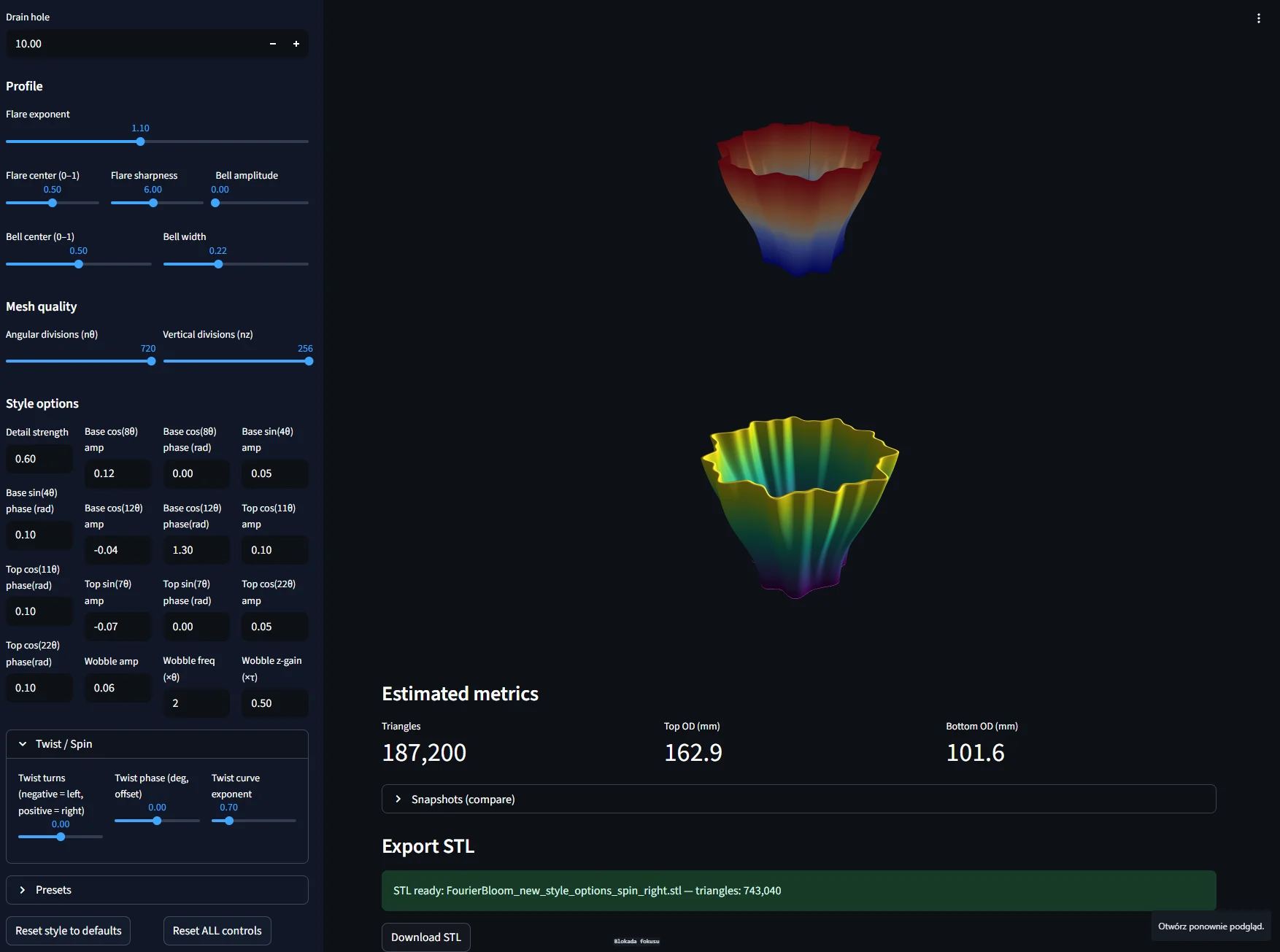Expand the Presets section
This screenshot has width=1280, height=952.
157,890
